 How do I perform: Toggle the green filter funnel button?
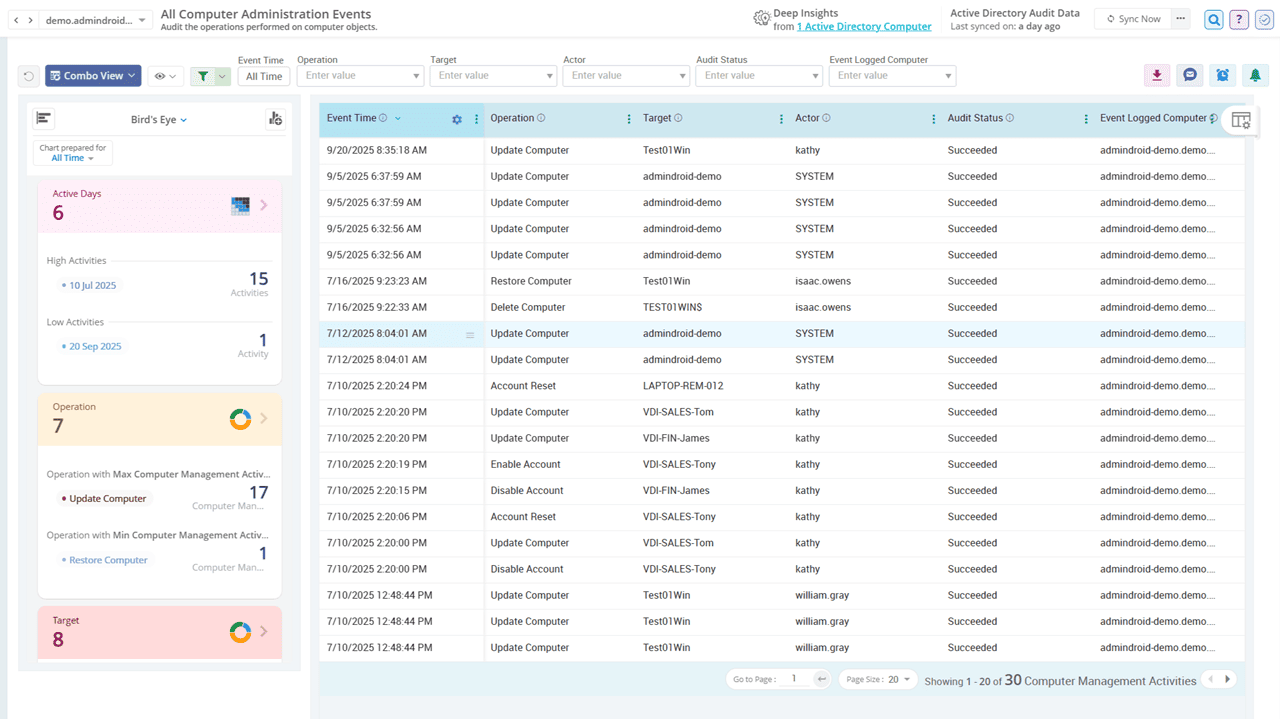(204, 76)
